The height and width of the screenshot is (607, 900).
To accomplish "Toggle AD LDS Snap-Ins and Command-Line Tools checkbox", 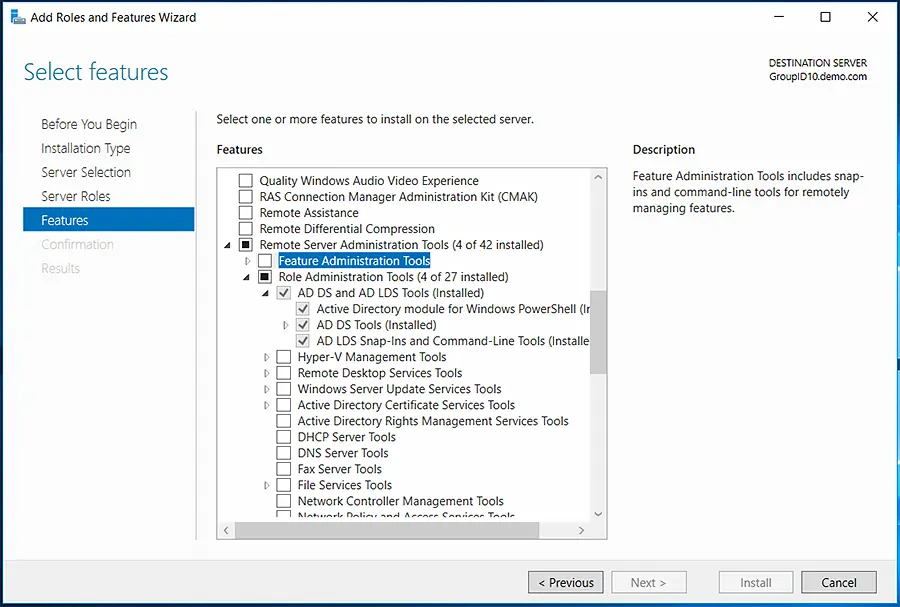I will (x=303, y=341).
